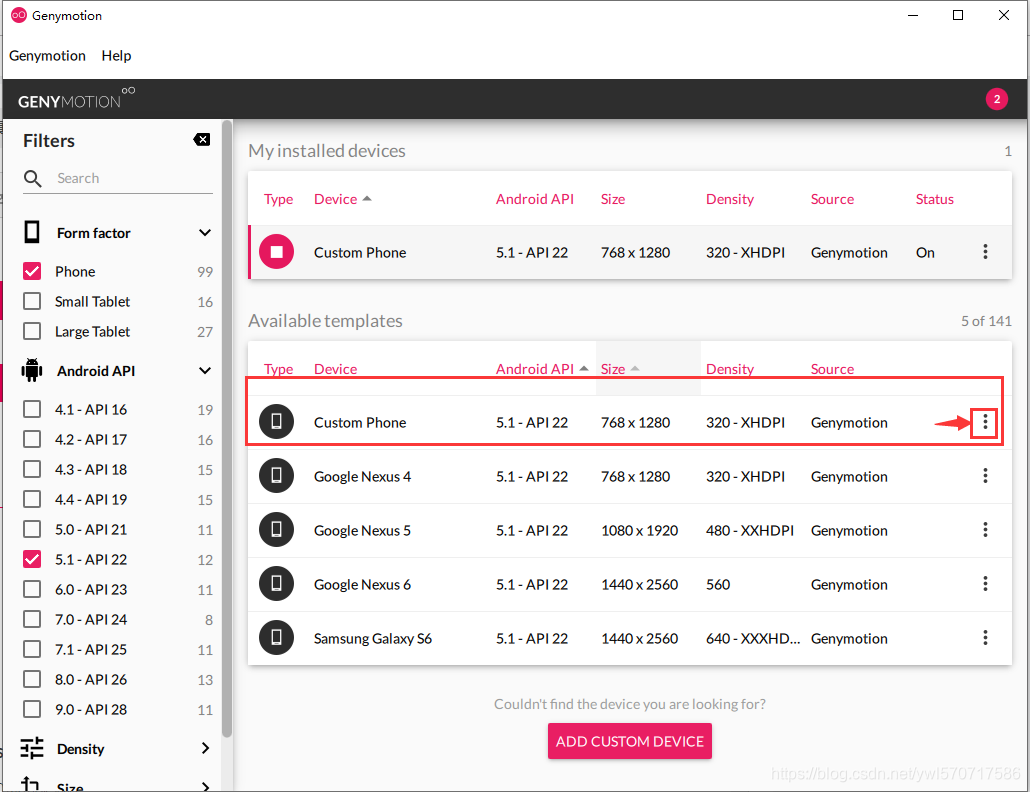This screenshot has width=1030, height=792.
Task: Open the Help menu
Action: coord(116,56)
